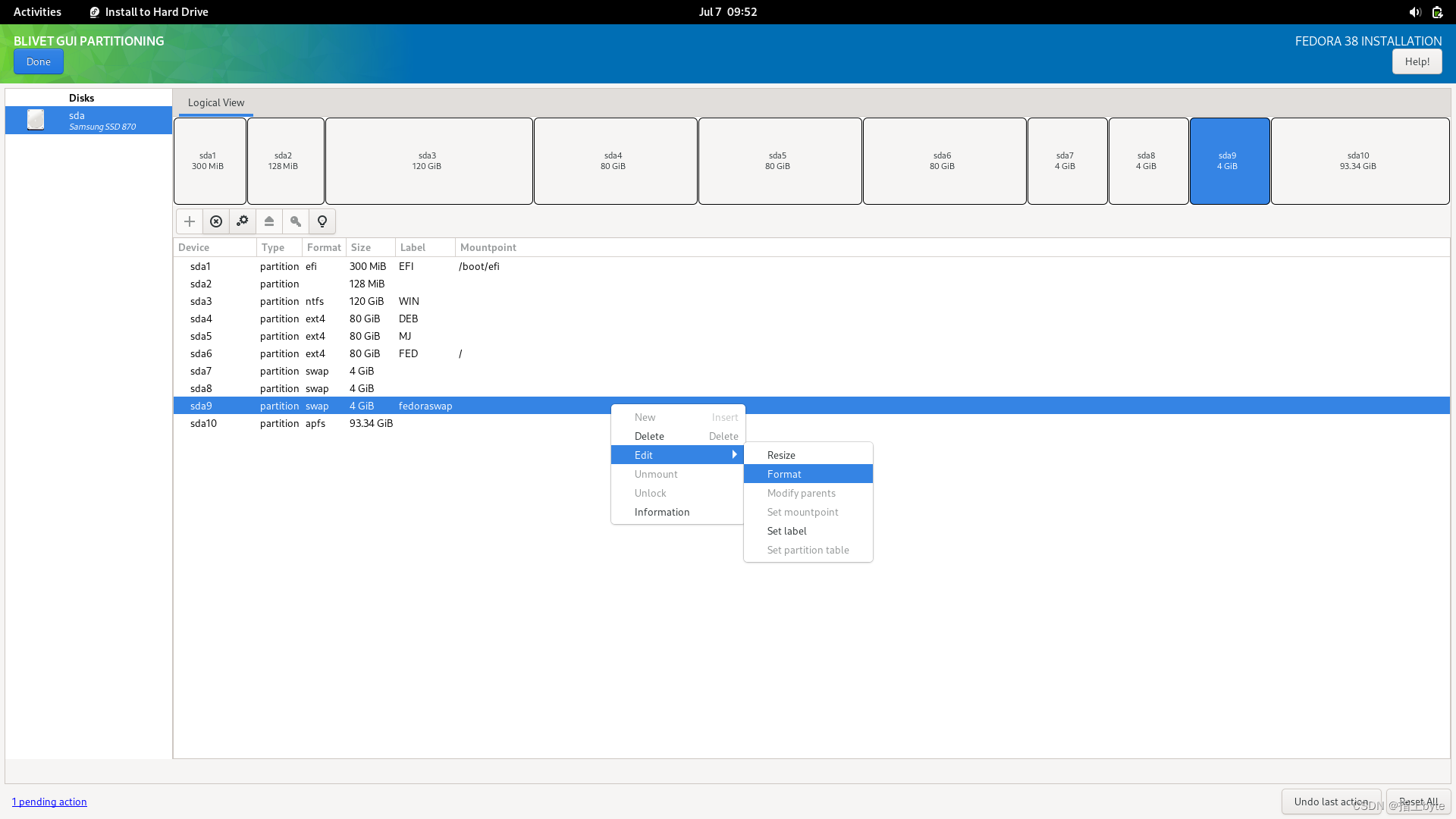Viewport: 1456px width, 819px height.
Task: Open Information from the context menu
Action: point(662,512)
